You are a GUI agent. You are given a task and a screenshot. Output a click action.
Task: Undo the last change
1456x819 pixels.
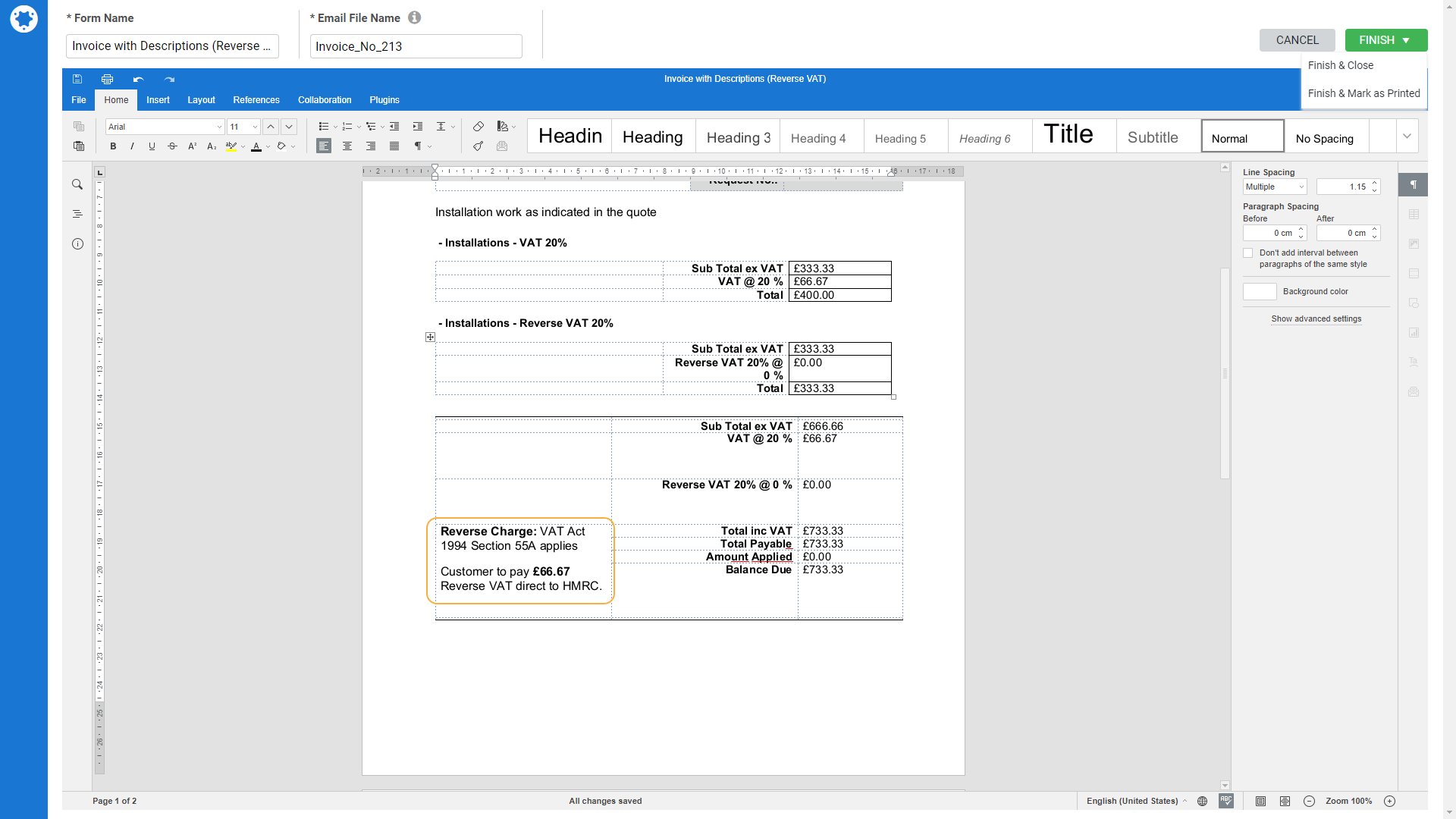138,79
